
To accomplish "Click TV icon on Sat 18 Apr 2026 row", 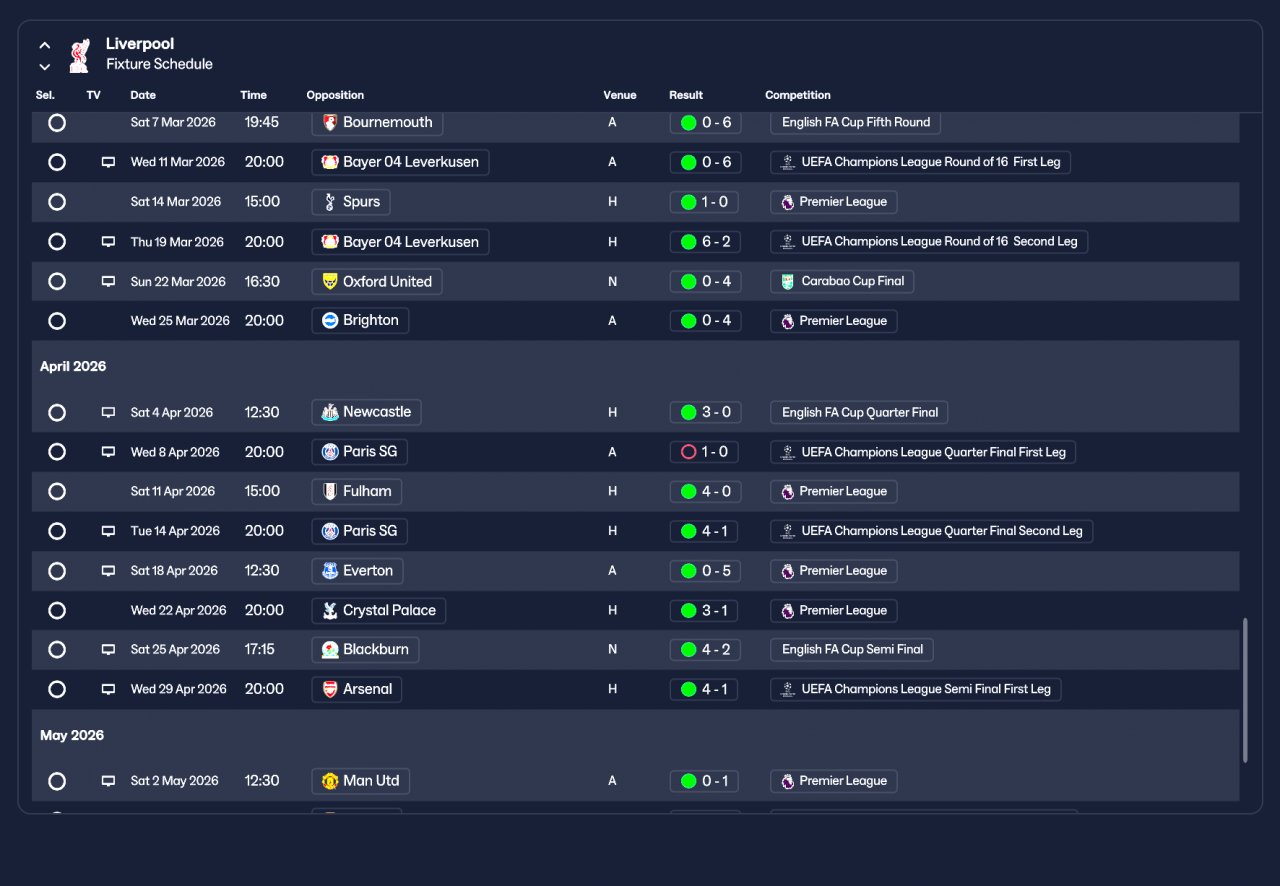I will click(x=108, y=571).
